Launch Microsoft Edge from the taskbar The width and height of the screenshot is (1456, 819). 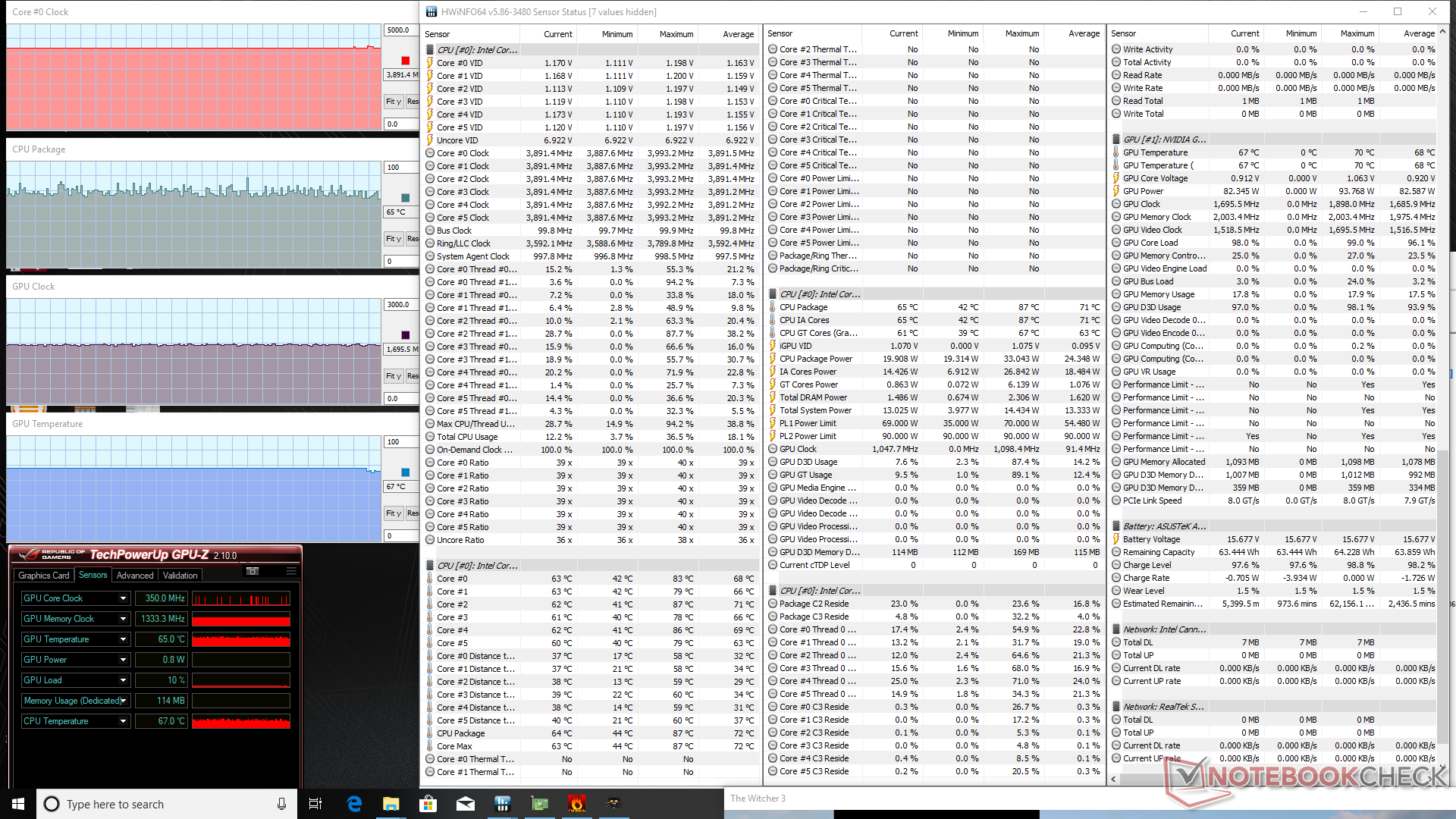[x=354, y=804]
